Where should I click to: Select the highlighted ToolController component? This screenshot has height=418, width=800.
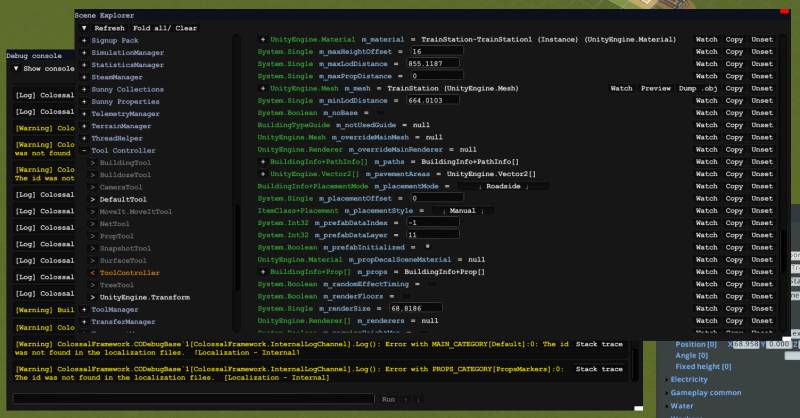click(x=130, y=273)
